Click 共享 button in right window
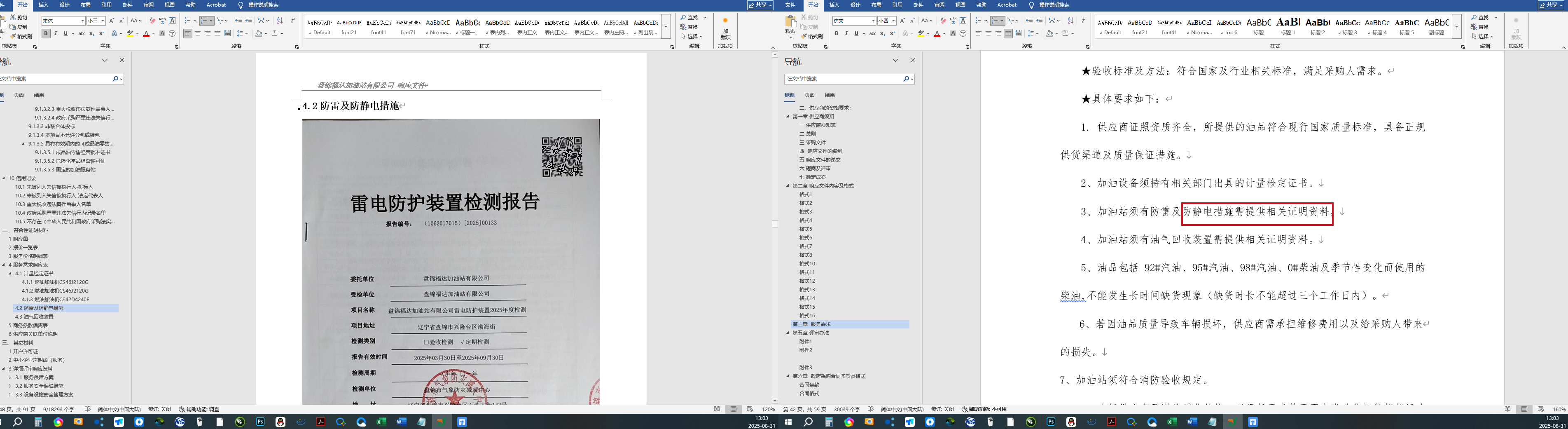The image size is (1568, 429). (x=1551, y=5)
